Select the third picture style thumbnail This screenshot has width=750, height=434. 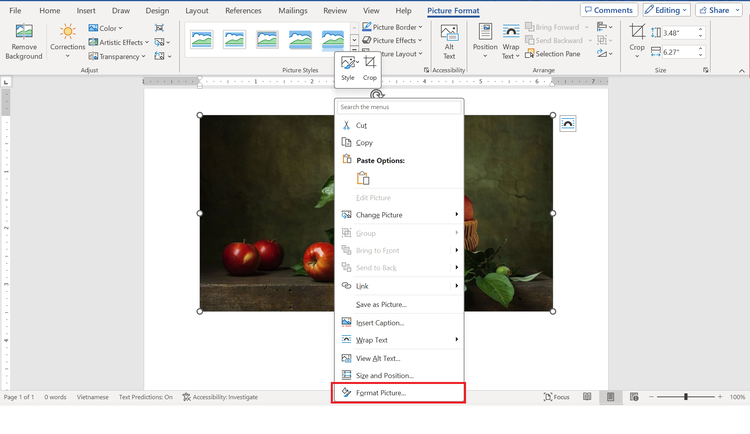click(267, 39)
